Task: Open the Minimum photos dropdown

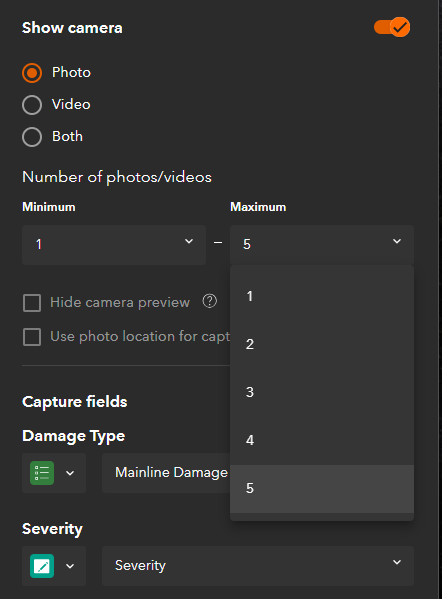Action: pyautogui.click(x=114, y=245)
